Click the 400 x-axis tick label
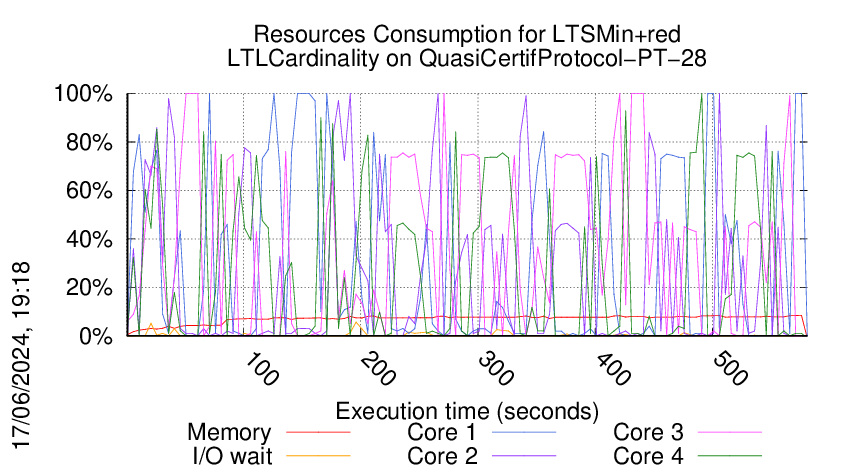850x475 pixels. 614,369
